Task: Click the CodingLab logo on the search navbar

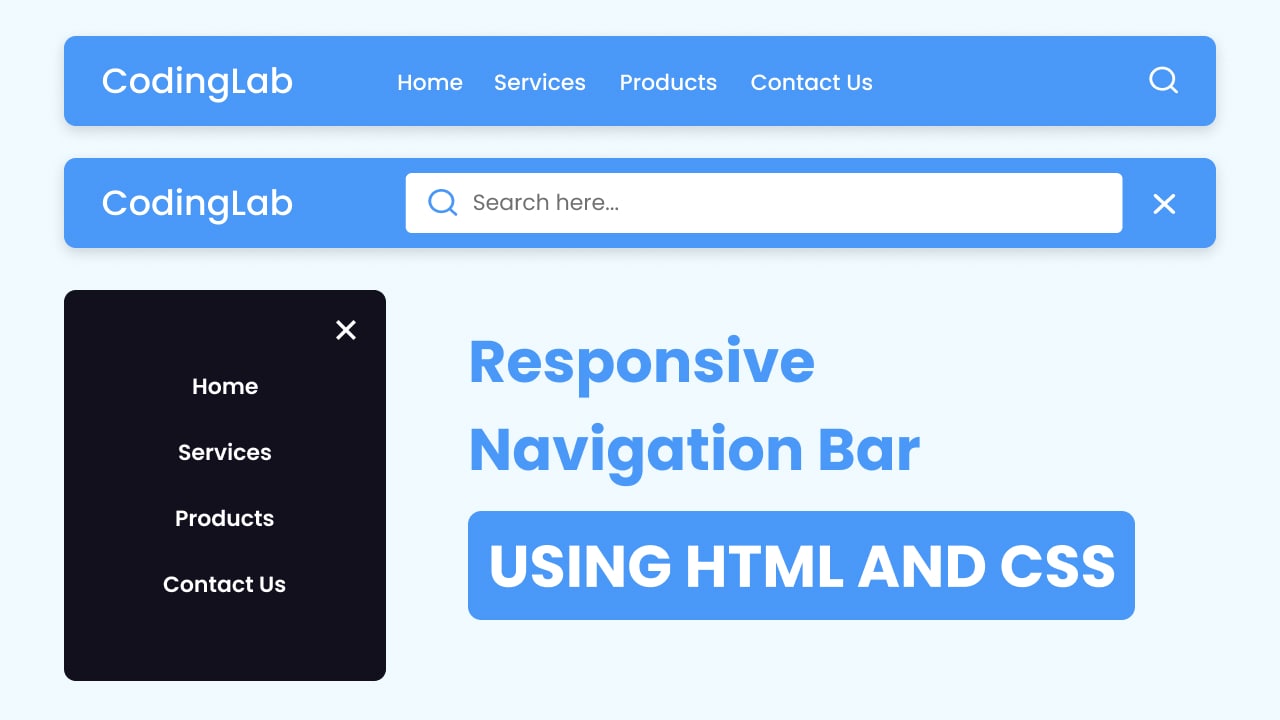Action: 196,203
